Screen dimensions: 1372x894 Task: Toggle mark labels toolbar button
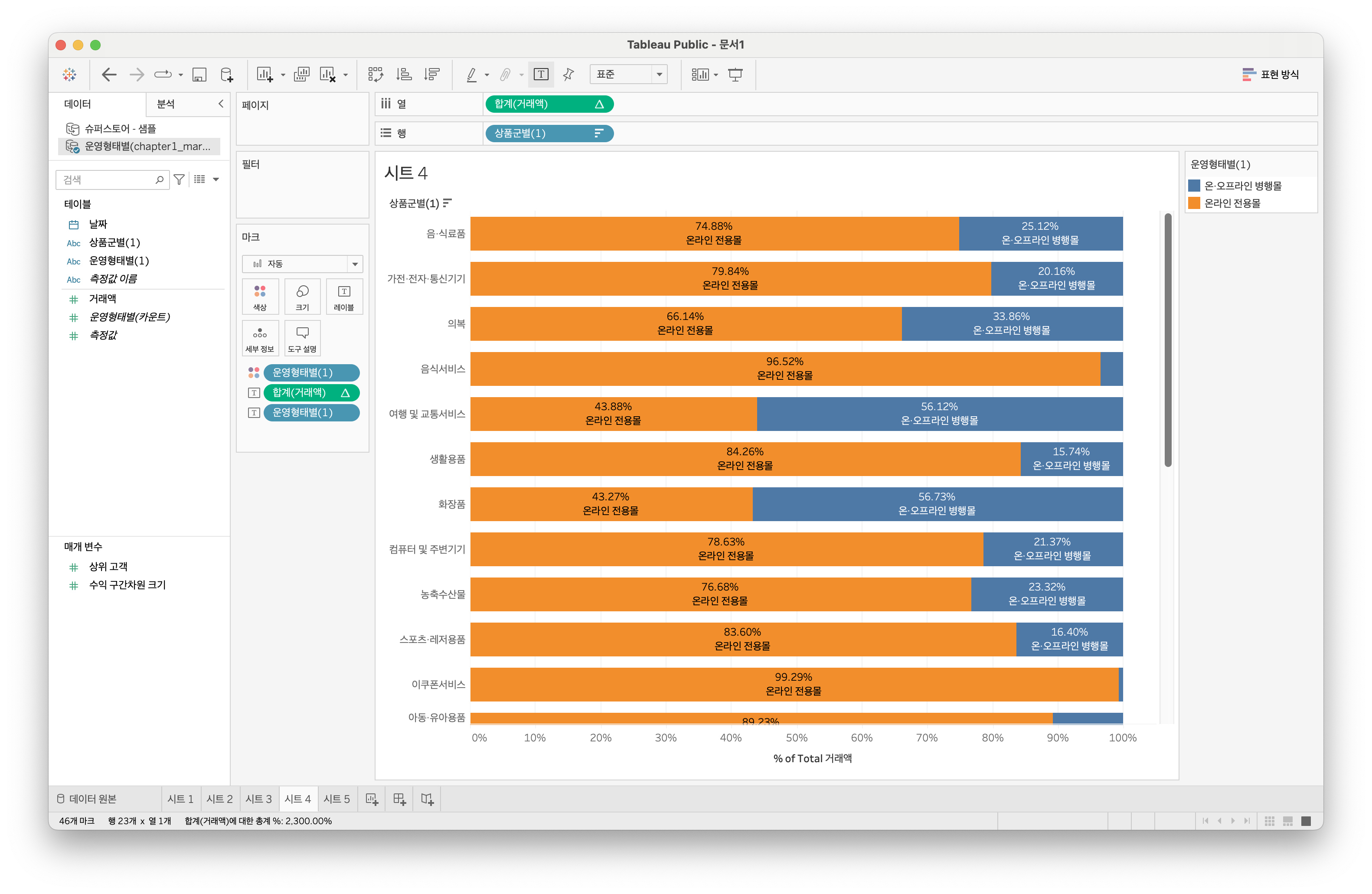pyautogui.click(x=541, y=75)
